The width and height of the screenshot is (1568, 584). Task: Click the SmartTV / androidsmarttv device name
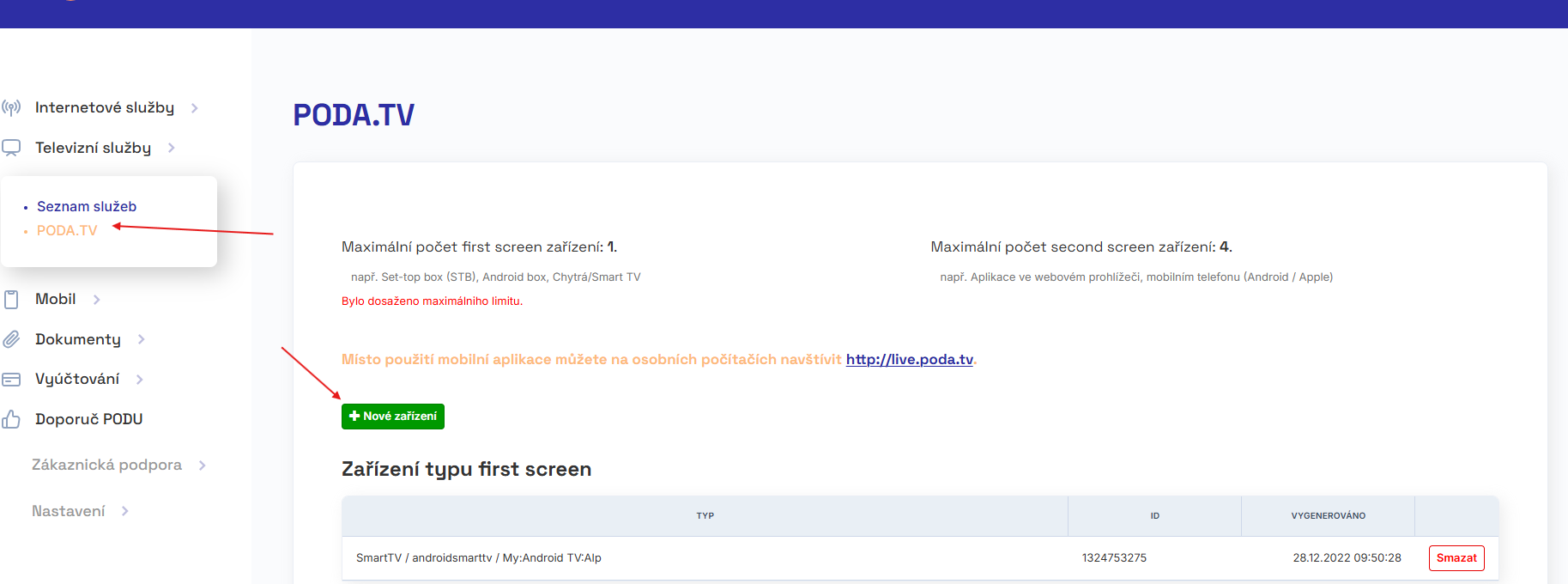[x=479, y=558]
